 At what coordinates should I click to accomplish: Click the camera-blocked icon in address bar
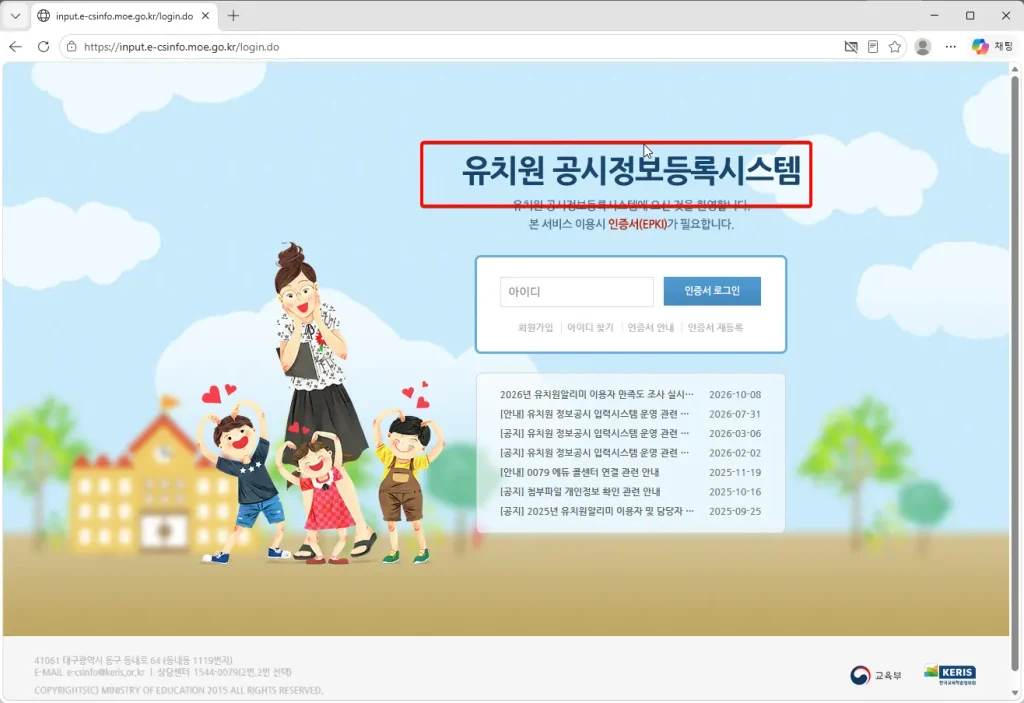point(850,46)
